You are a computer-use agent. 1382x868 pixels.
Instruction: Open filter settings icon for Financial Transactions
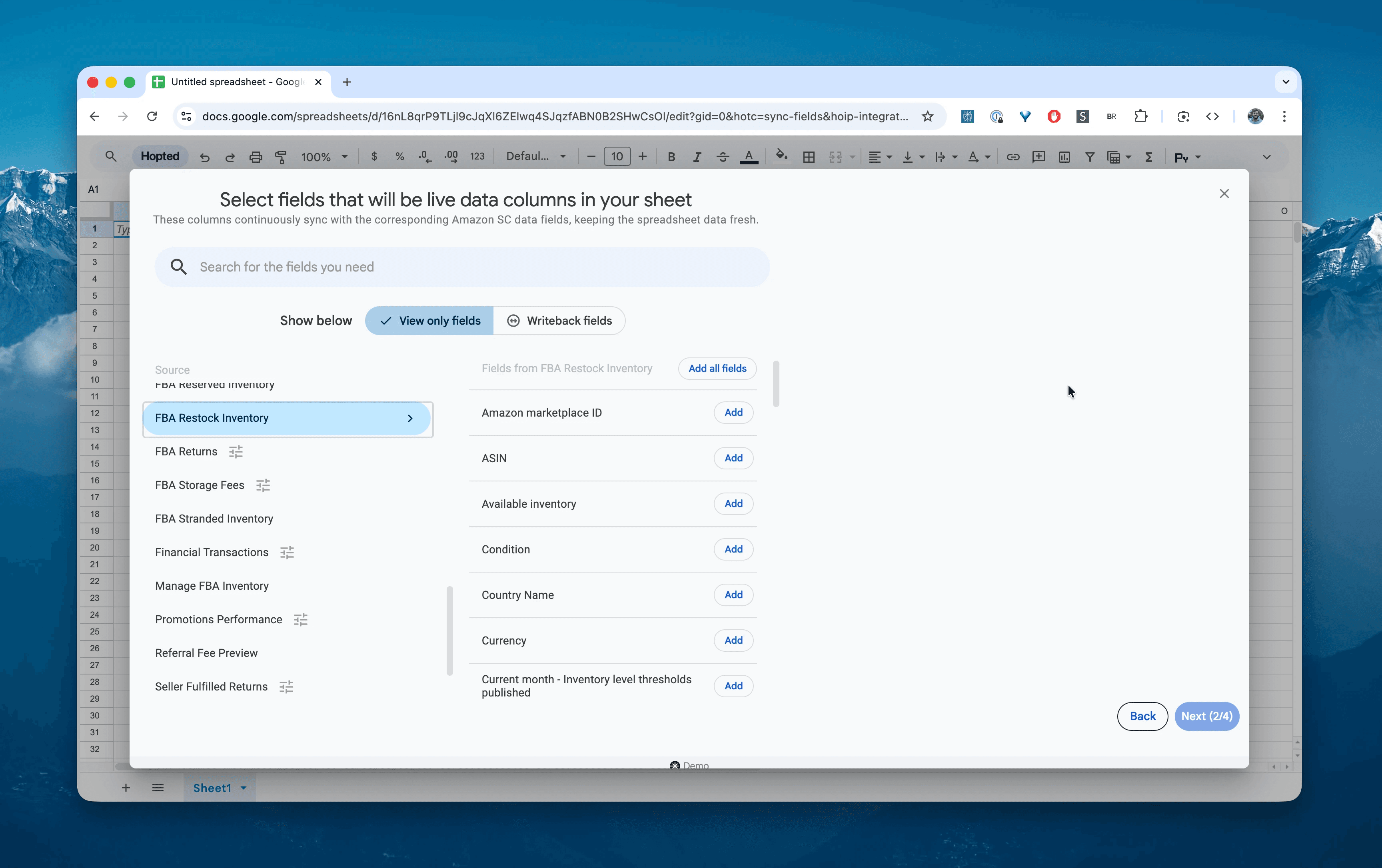(287, 553)
